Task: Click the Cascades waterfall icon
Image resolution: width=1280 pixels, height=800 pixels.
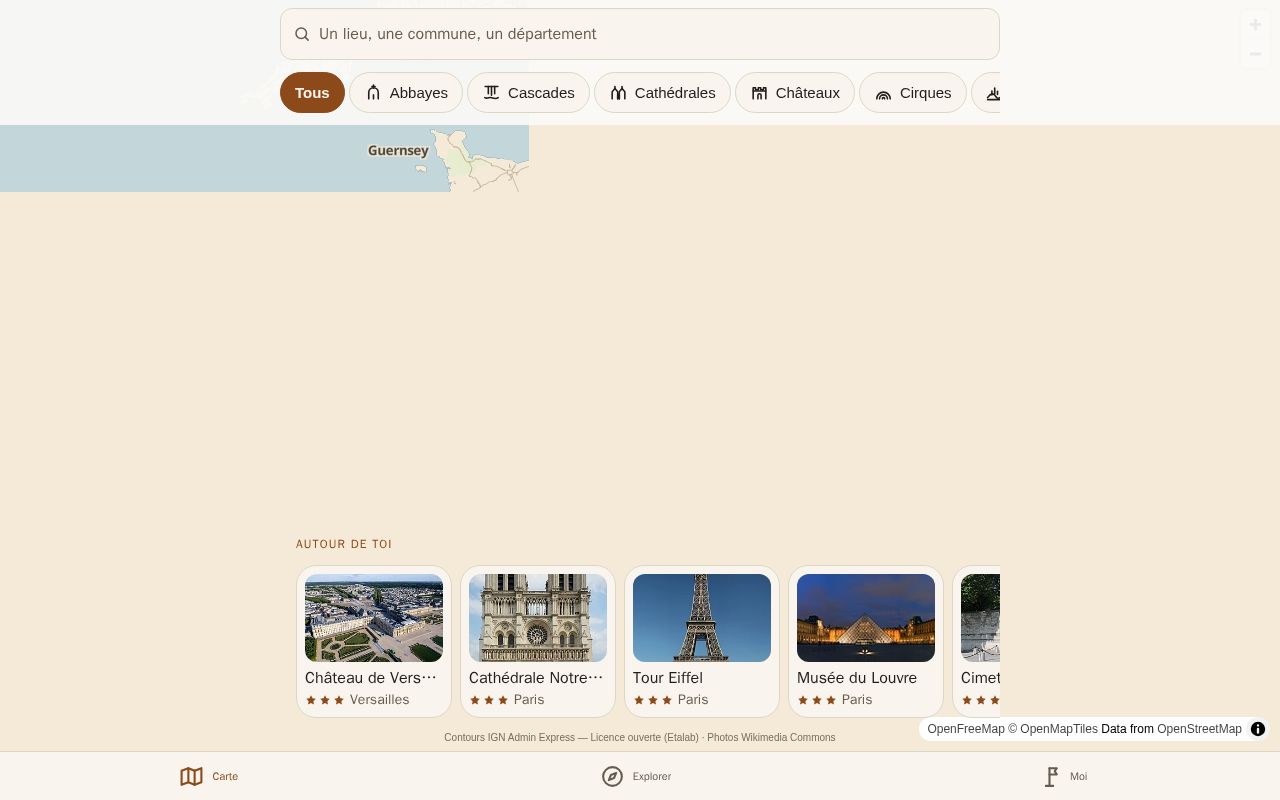Action: click(492, 93)
